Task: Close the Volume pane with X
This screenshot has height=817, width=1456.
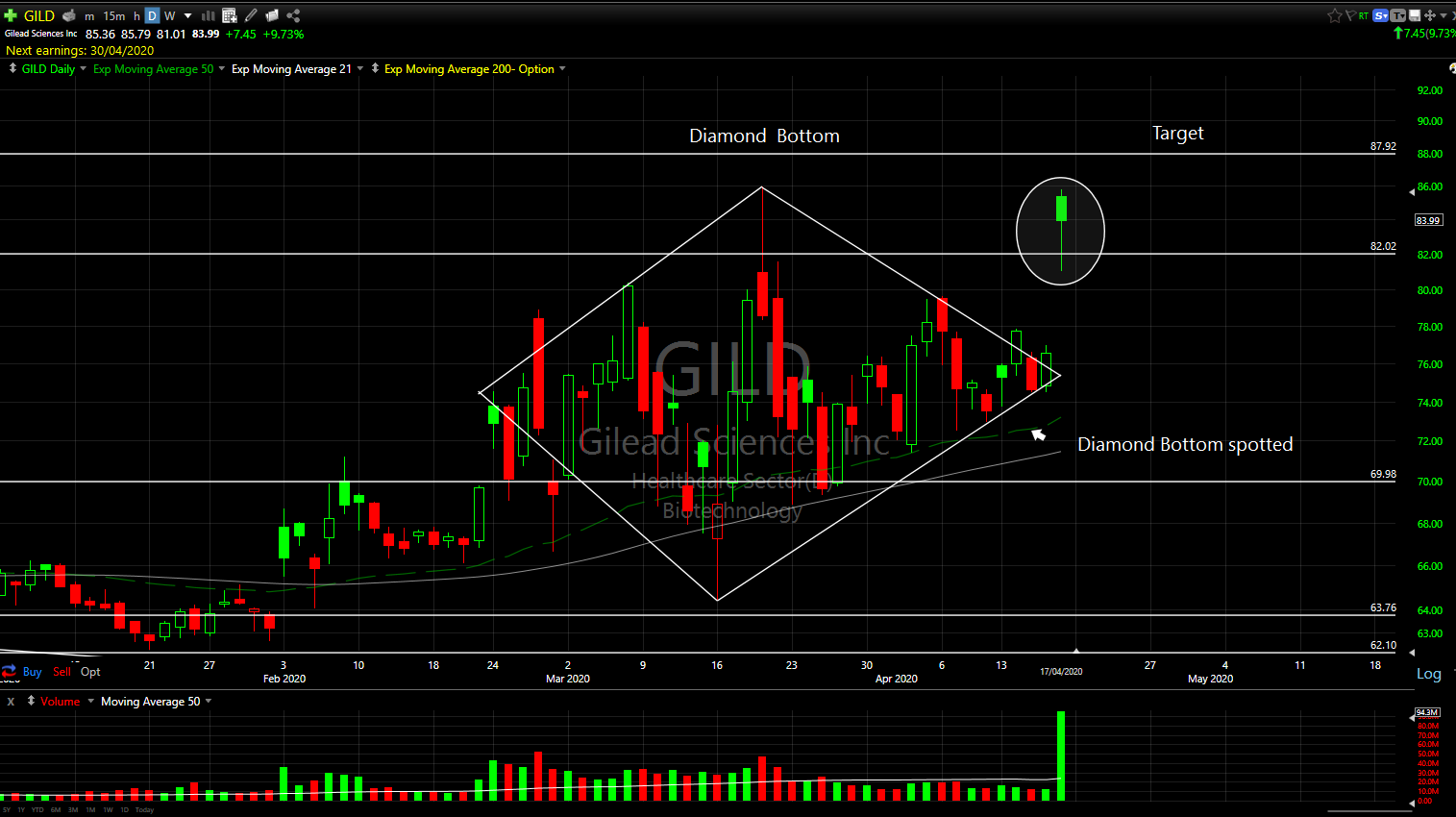Action: click(x=11, y=702)
